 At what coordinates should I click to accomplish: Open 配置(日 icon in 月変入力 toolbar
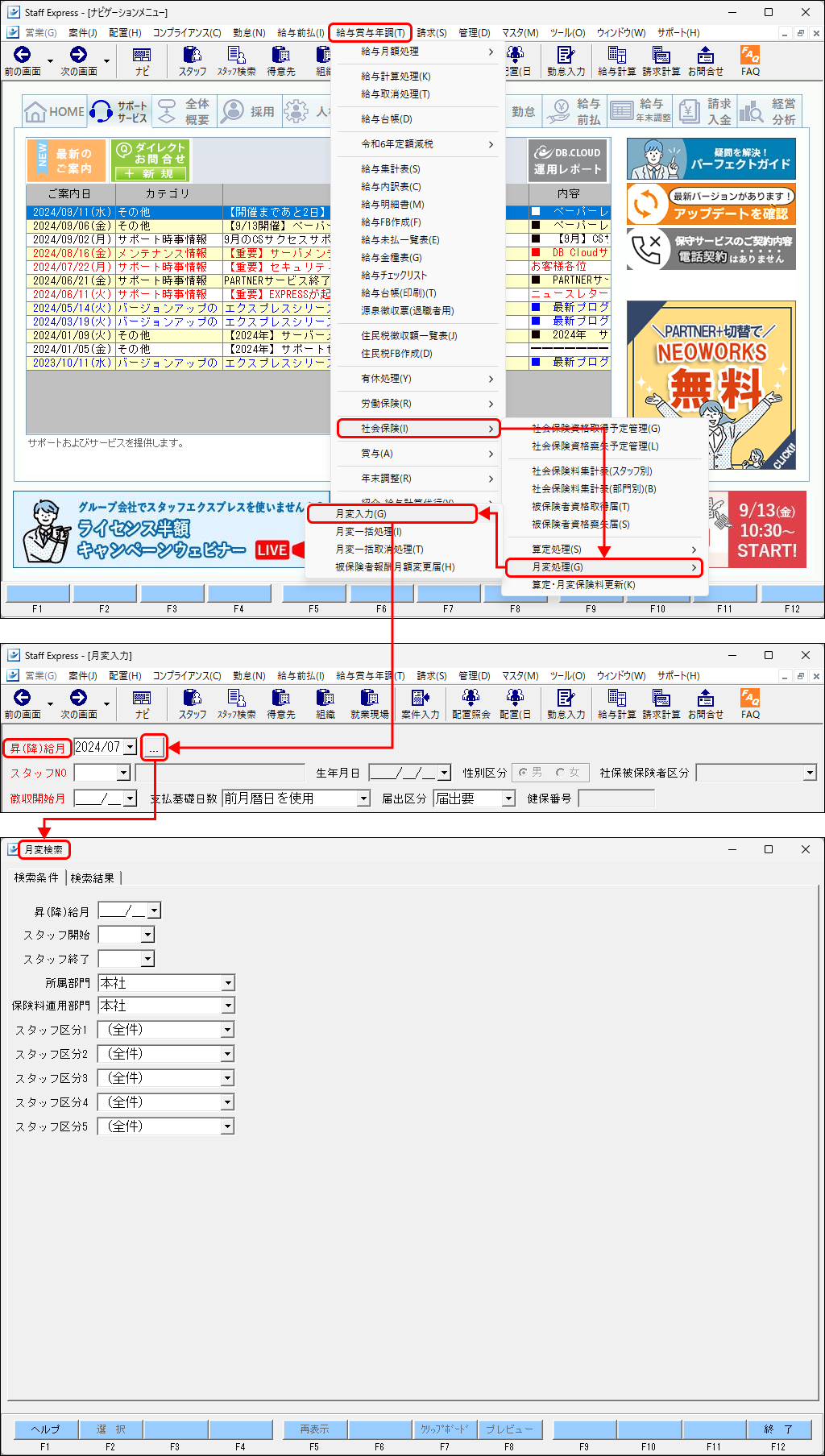click(x=515, y=703)
